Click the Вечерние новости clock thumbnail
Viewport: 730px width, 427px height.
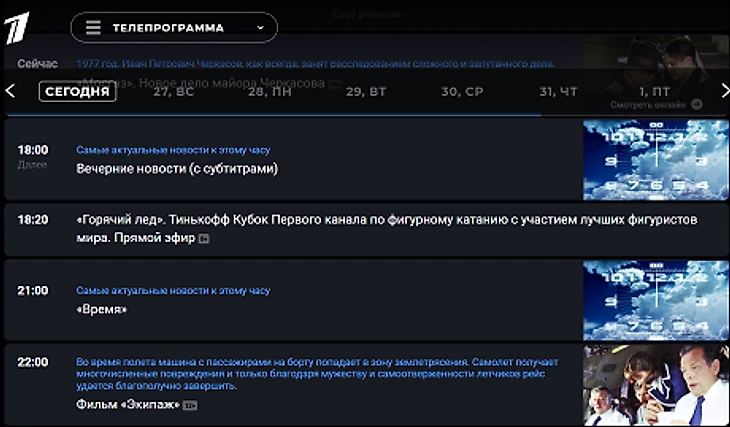tap(655, 160)
